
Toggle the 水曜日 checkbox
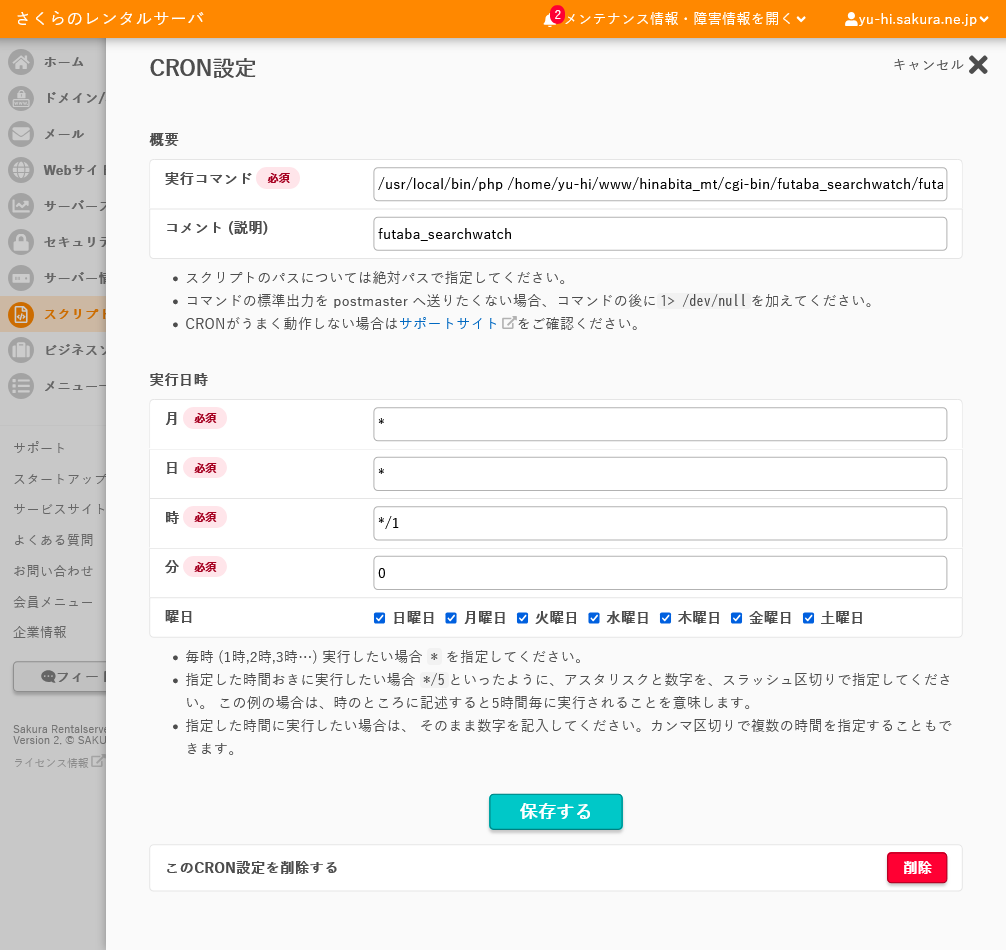pos(594,618)
